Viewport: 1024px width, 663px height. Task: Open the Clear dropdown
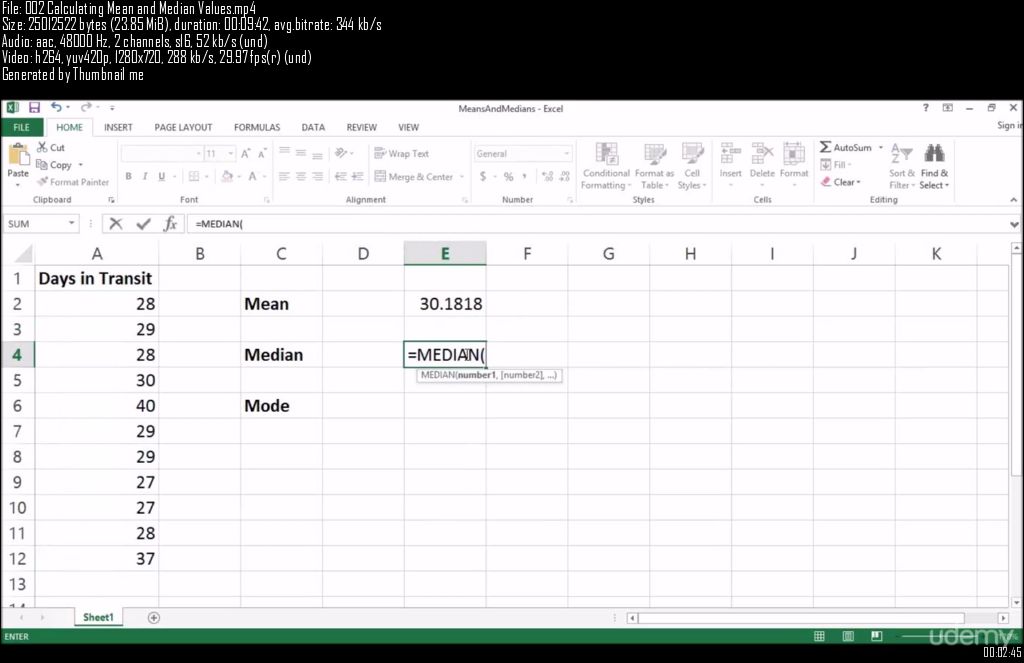click(841, 182)
